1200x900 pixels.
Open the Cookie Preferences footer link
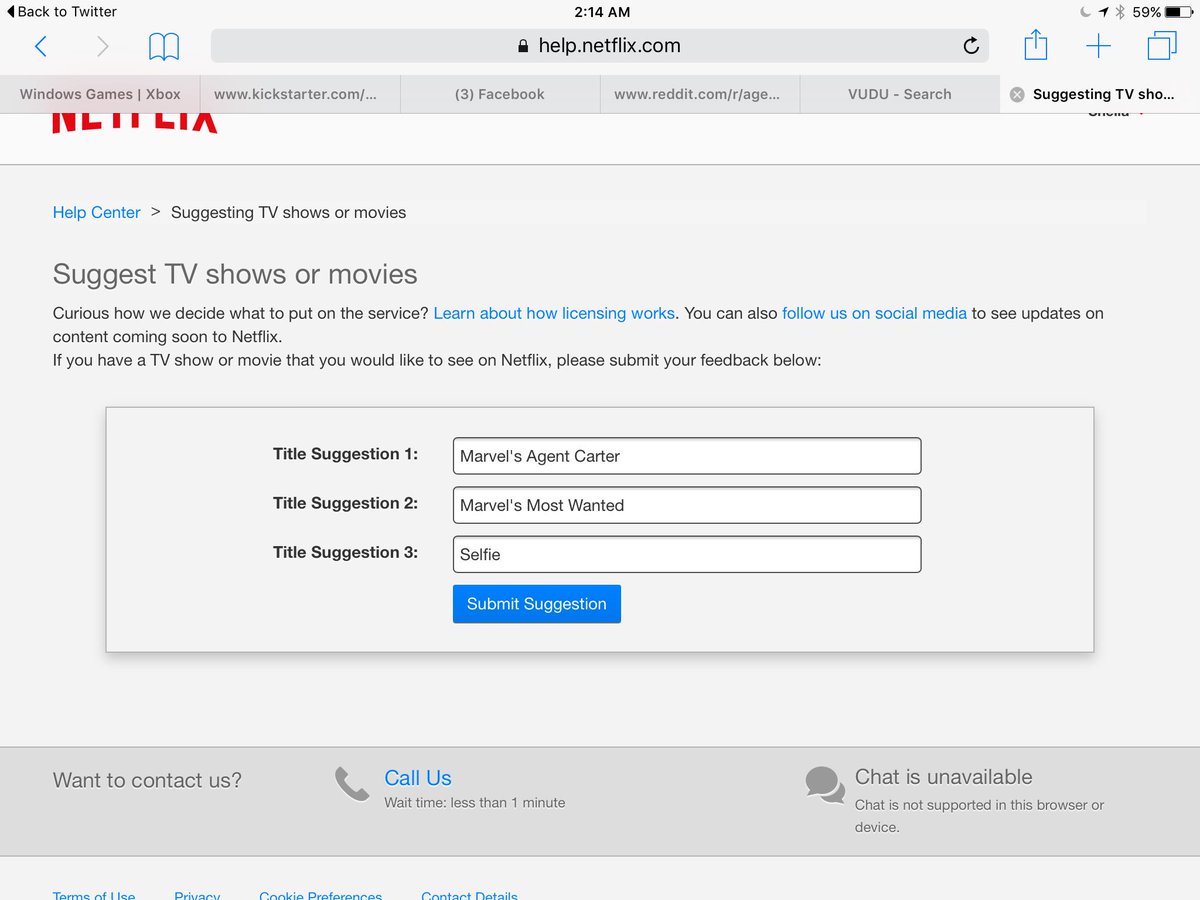pyautogui.click(x=320, y=895)
